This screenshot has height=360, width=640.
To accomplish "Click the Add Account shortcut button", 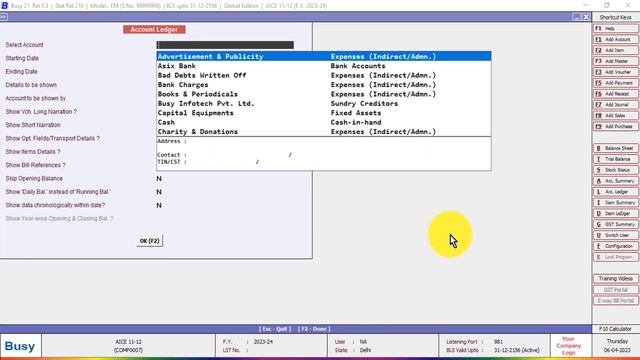I will coord(616,40).
